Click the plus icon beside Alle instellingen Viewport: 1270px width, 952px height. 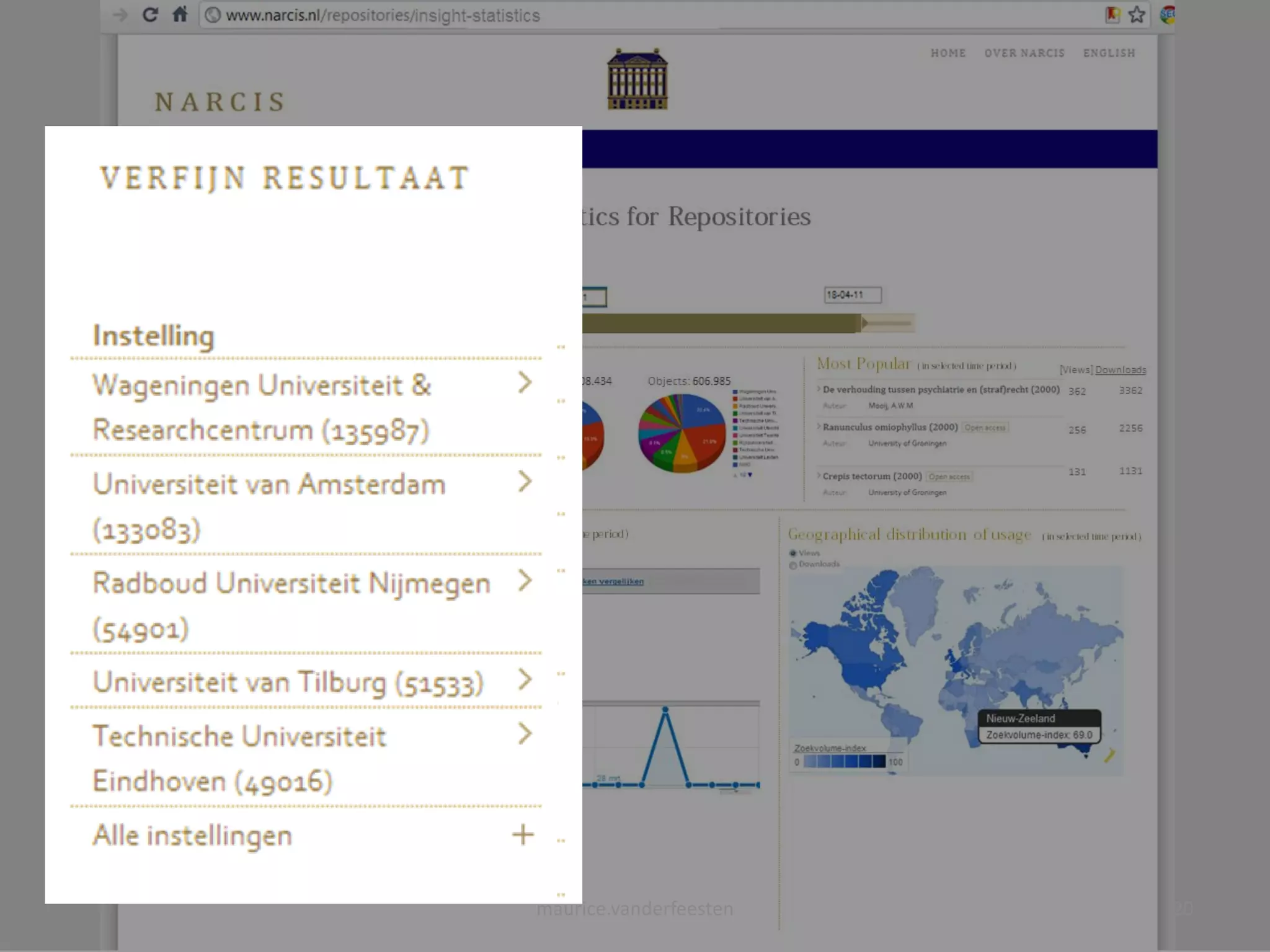click(523, 835)
